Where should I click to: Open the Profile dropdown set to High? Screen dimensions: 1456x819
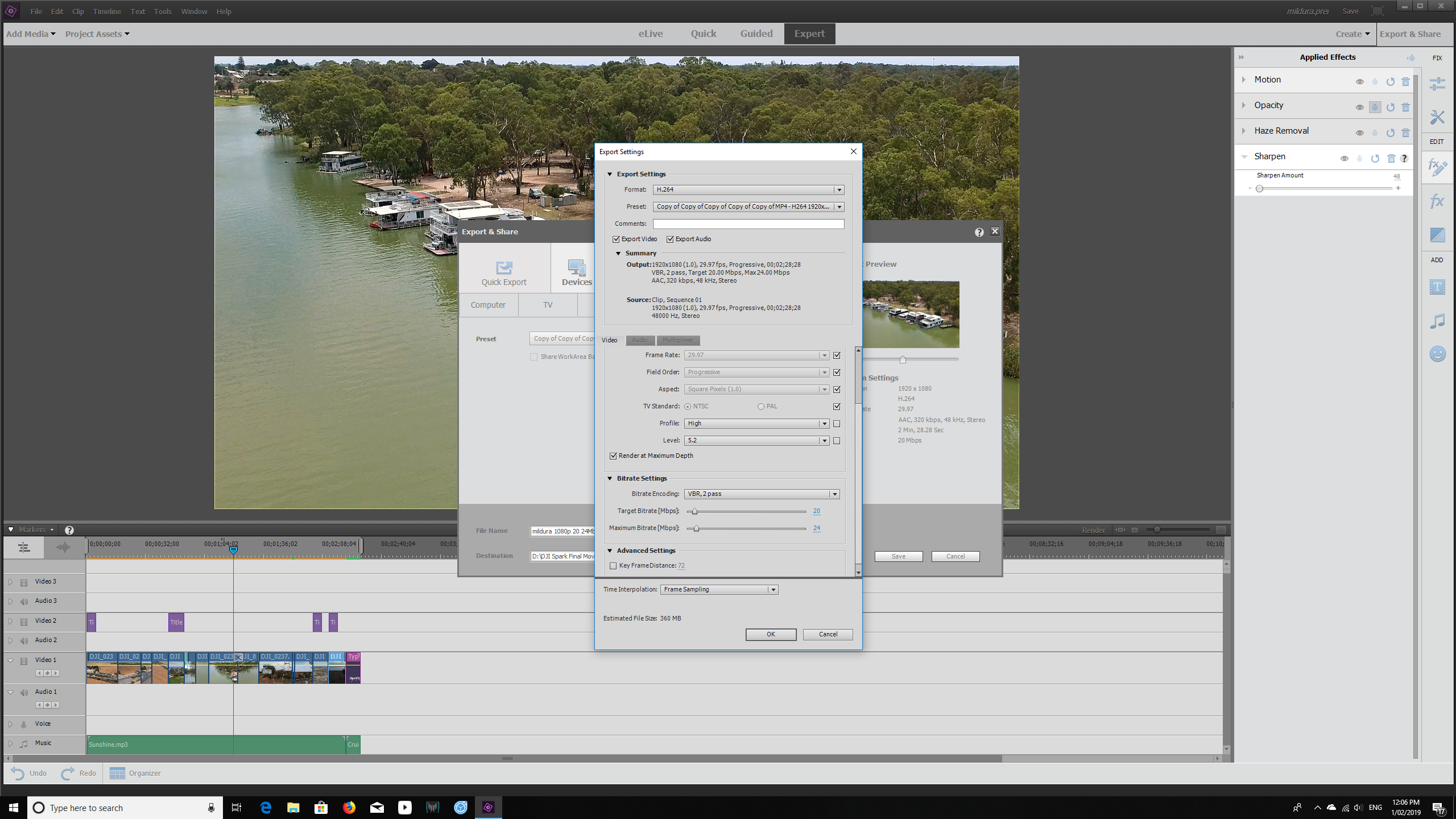(x=756, y=424)
